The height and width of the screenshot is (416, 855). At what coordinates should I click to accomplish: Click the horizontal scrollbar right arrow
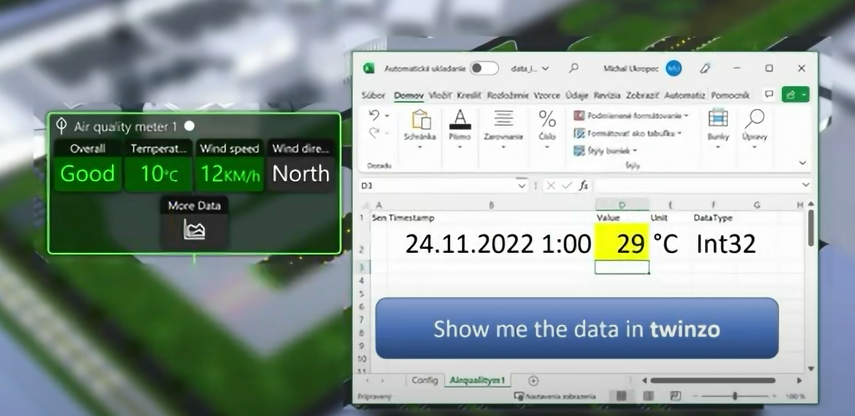799,381
